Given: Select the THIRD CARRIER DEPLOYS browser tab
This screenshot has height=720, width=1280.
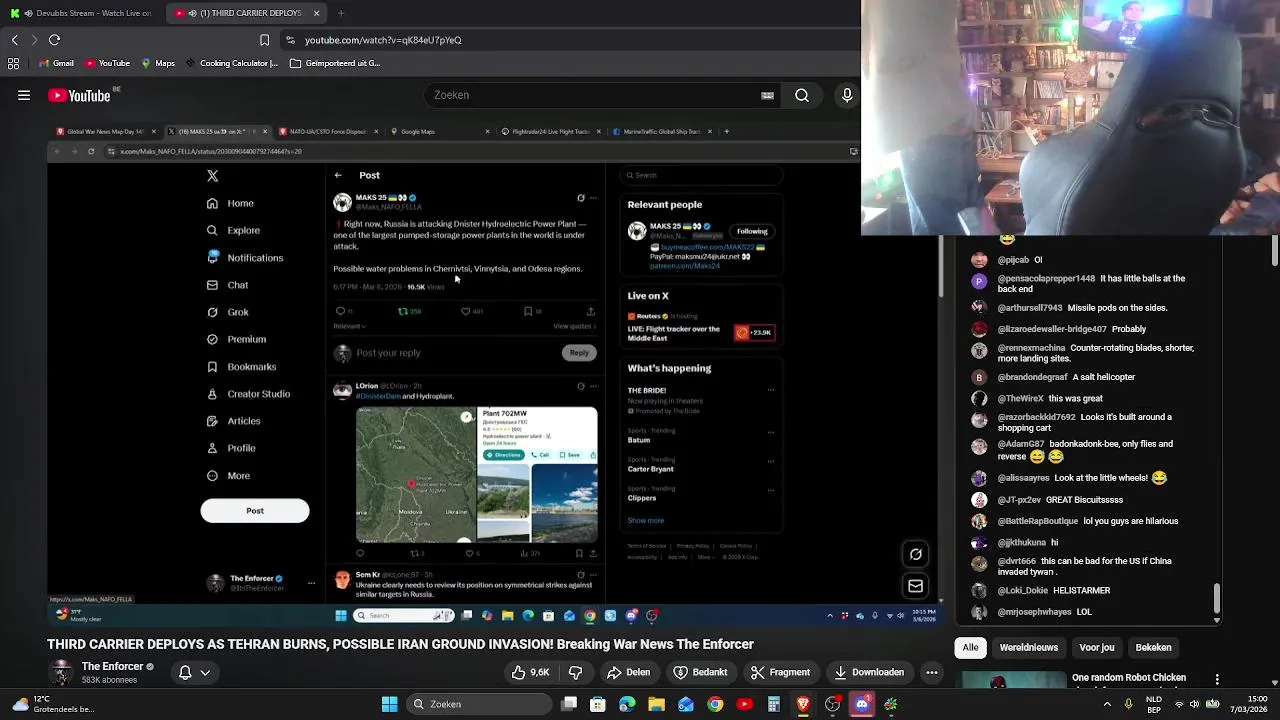Looking at the screenshot, I should [240, 13].
